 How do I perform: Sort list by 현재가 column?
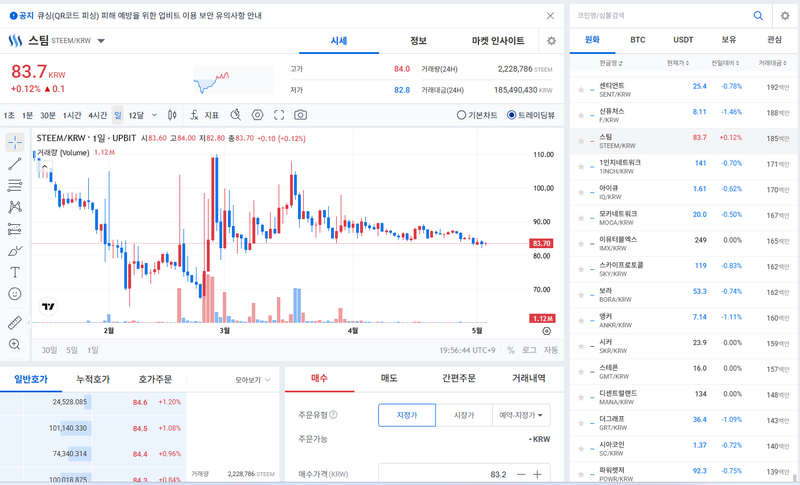(678, 63)
